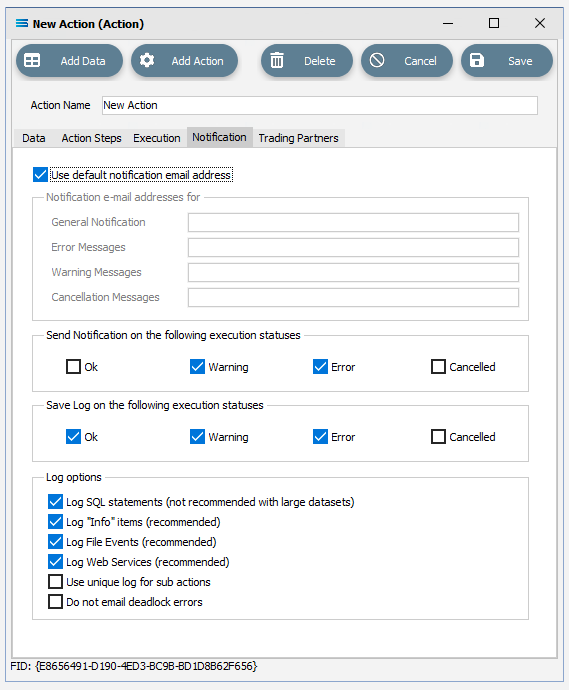Uncheck Warning under Send Notification statuses
The width and height of the screenshot is (569, 690).
pos(197,367)
